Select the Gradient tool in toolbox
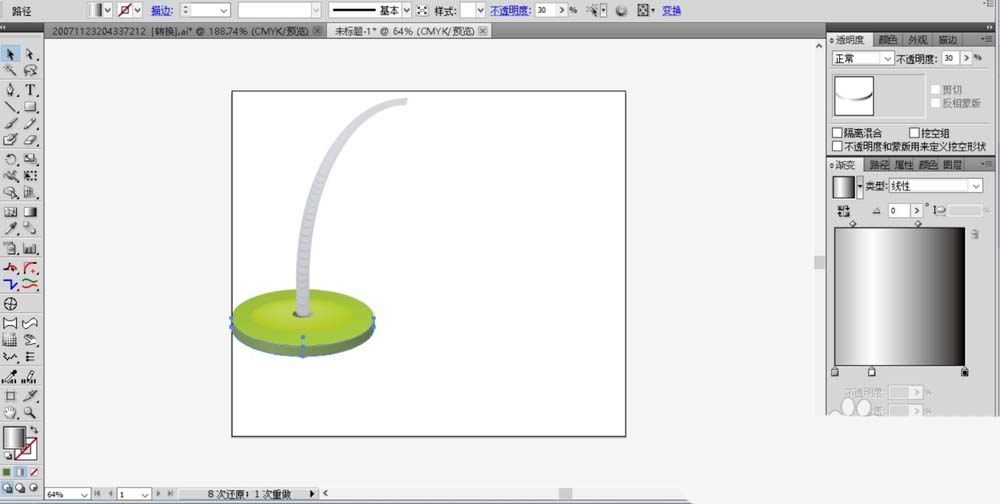Screen dimensions: 1000x504 coord(30,212)
